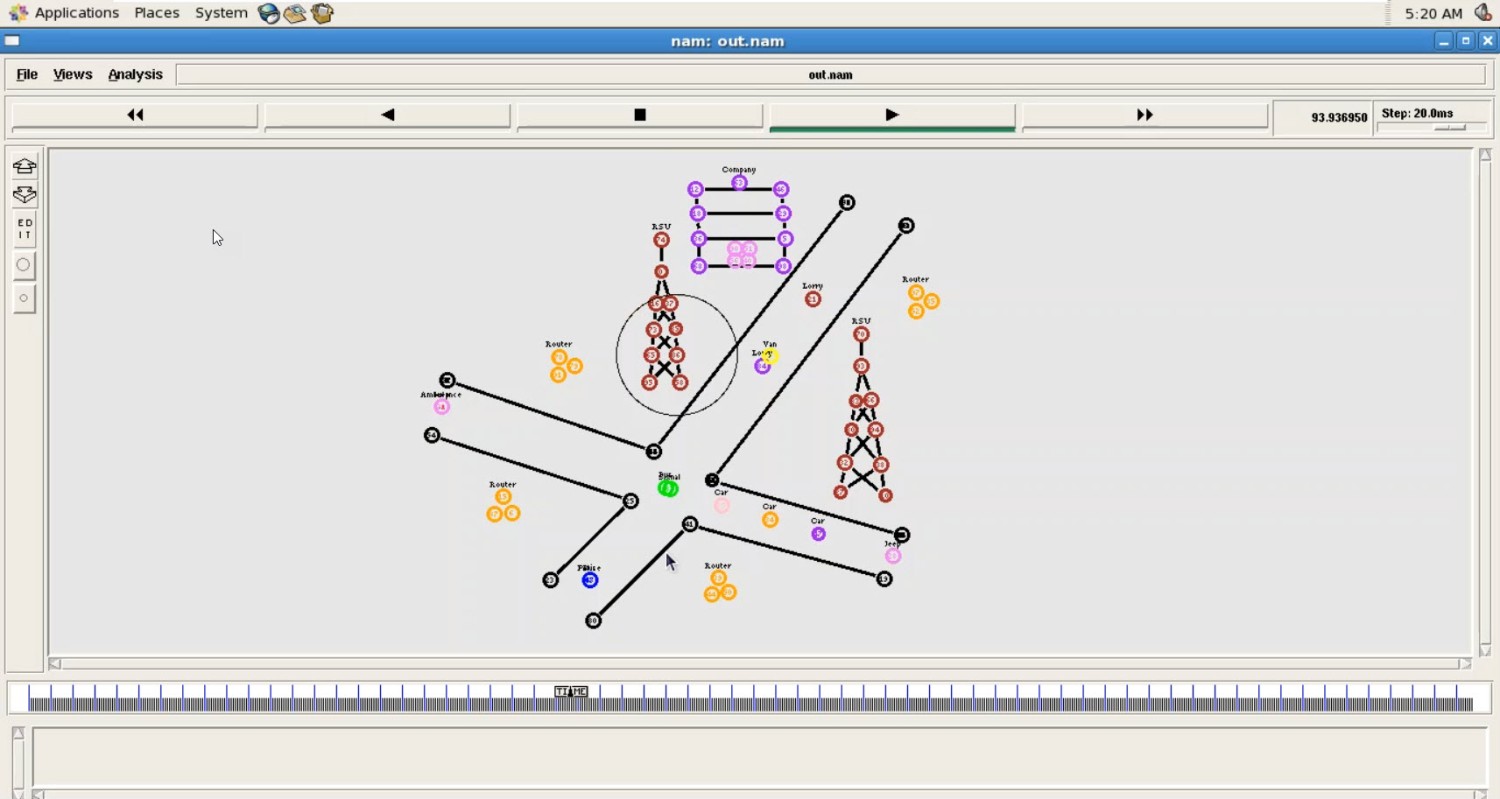Stop the animation playback
The width and height of the screenshot is (1500, 799).
coord(639,114)
